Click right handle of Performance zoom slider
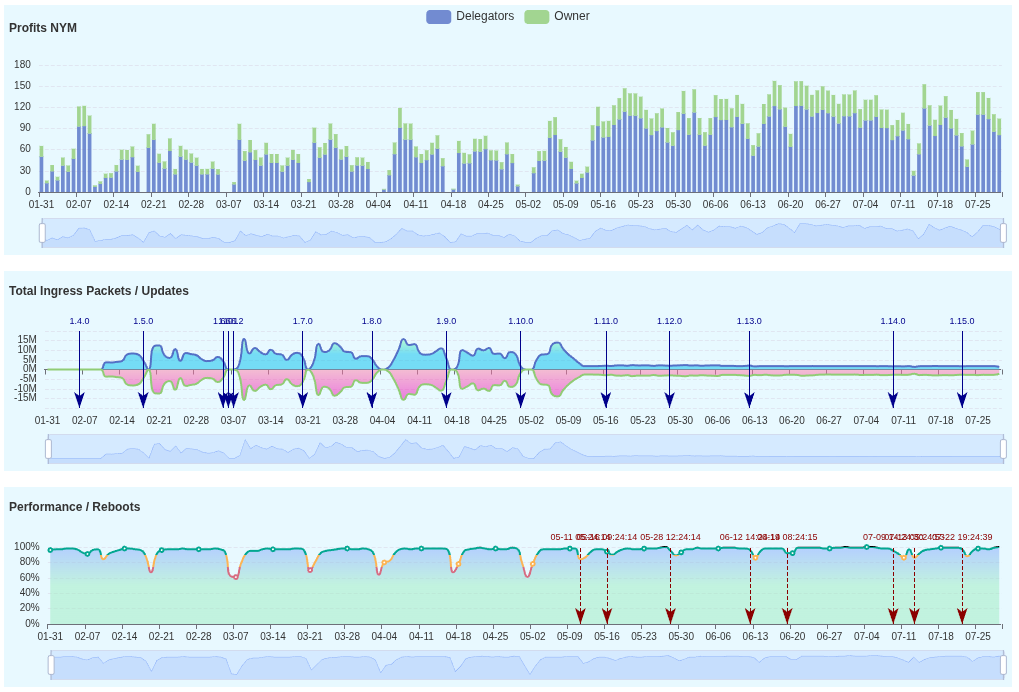This screenshot has height=692, width=1019. [x=1003, y=665]
